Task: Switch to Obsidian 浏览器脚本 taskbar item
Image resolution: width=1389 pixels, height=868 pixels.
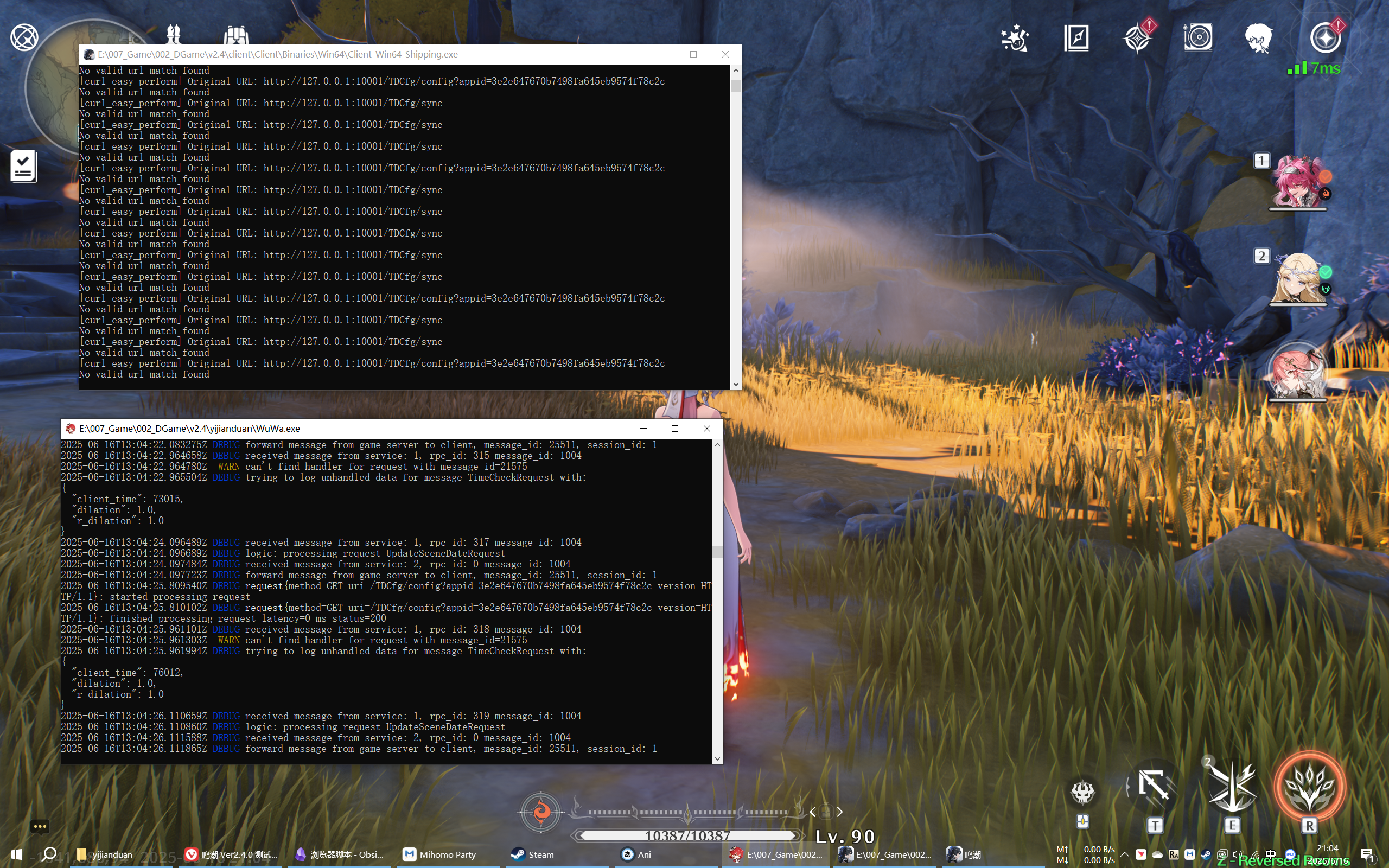Action: click(340, 854)
